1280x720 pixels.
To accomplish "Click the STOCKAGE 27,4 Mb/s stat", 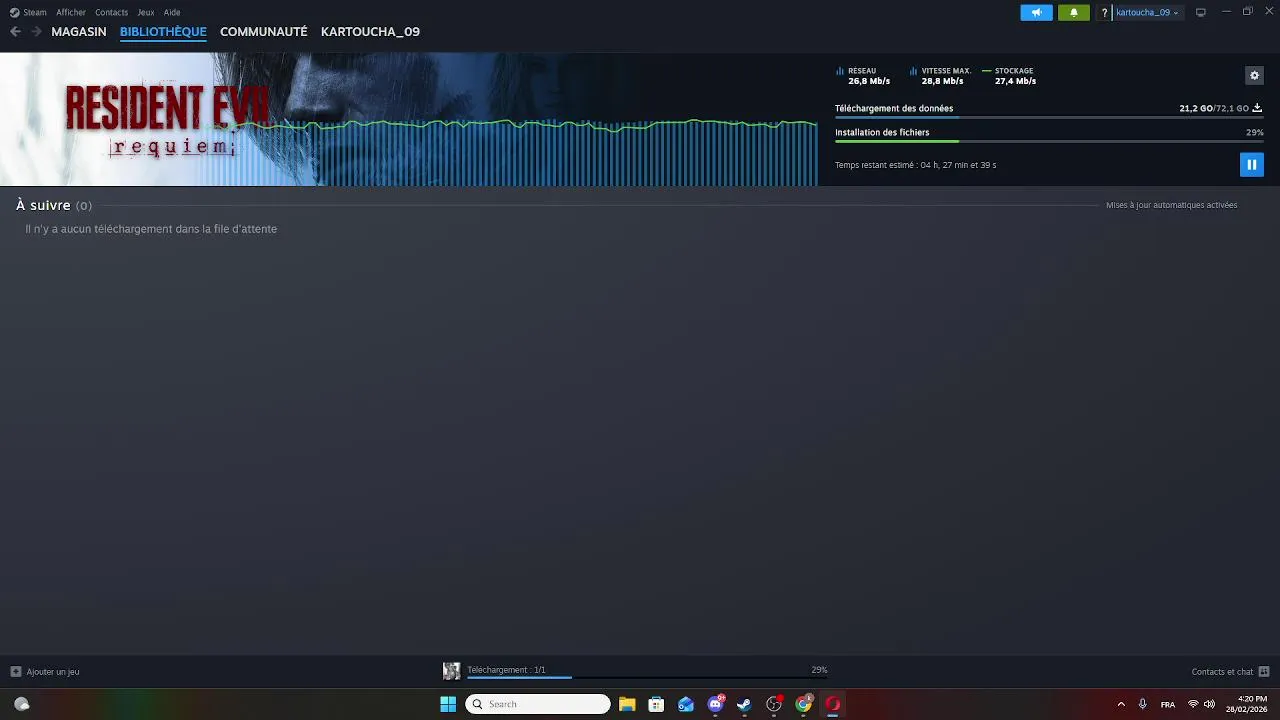I will [x=1010, y=76].
